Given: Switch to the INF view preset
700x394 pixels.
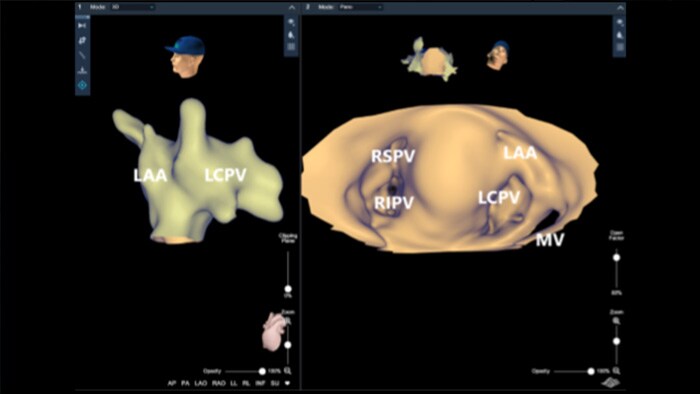Looking at the screenshot, I should point(260,383).
